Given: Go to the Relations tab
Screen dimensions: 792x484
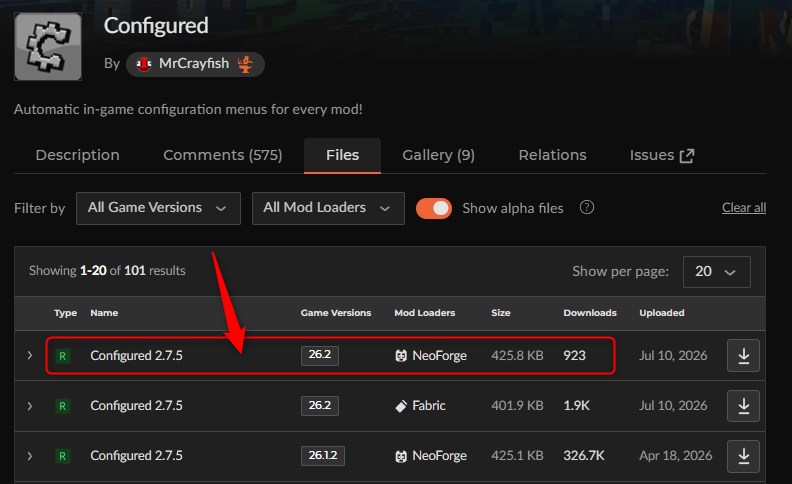Looking at the screenshot, I should tap(553, 155).
